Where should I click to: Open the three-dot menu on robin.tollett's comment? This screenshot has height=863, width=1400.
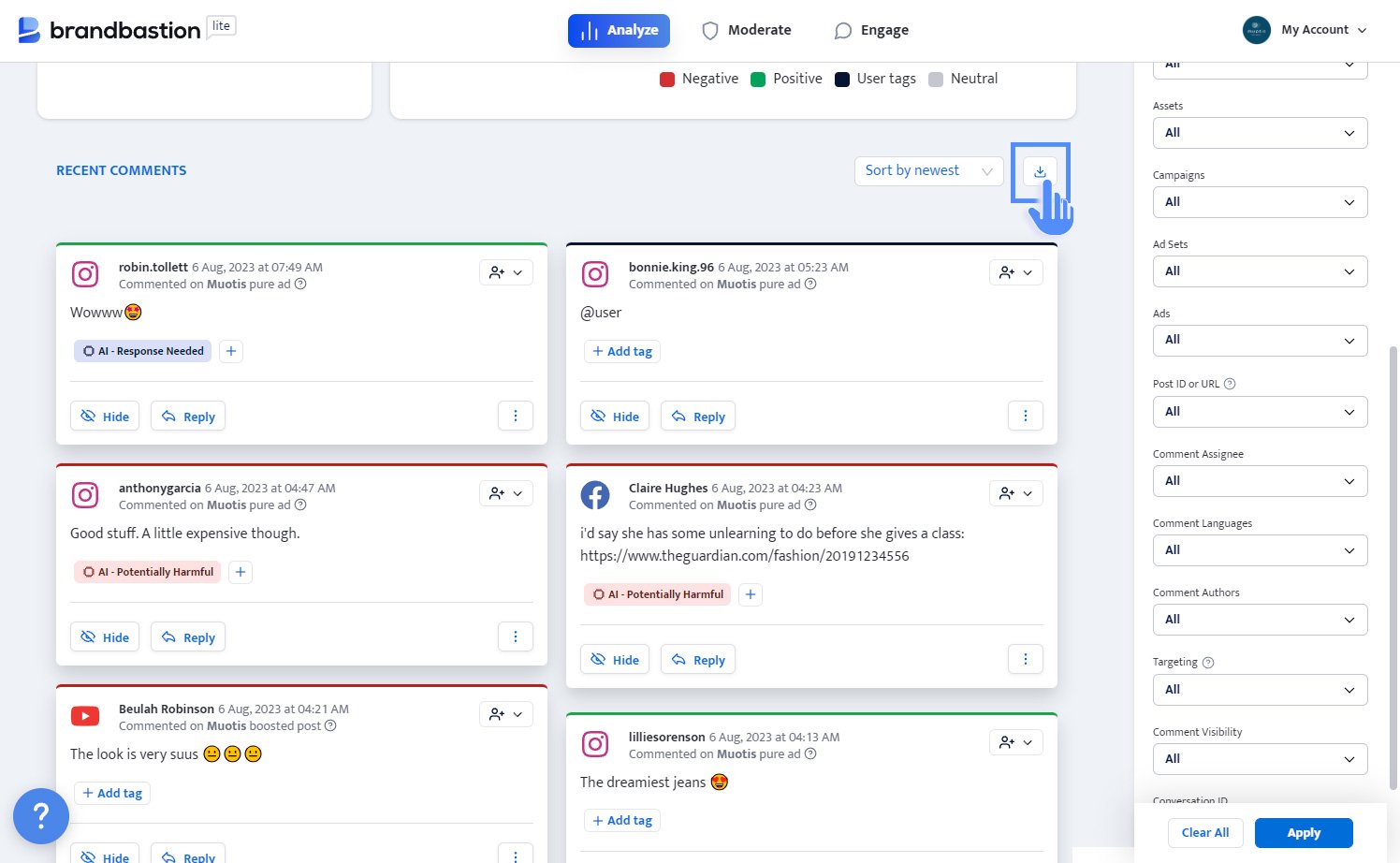coord(516,415)
